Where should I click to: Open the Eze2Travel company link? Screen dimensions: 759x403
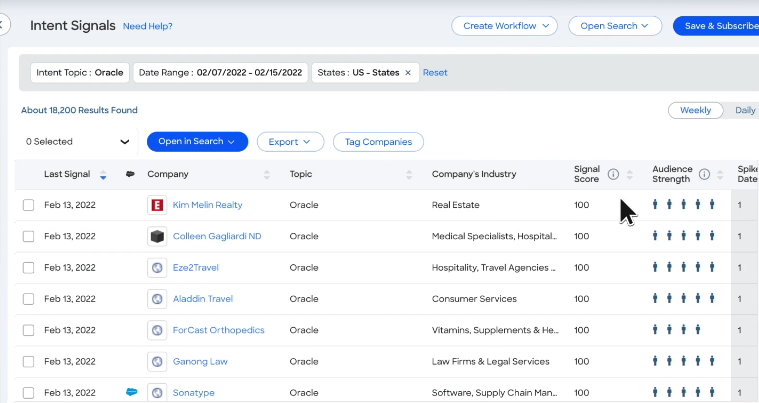[196, 268]
